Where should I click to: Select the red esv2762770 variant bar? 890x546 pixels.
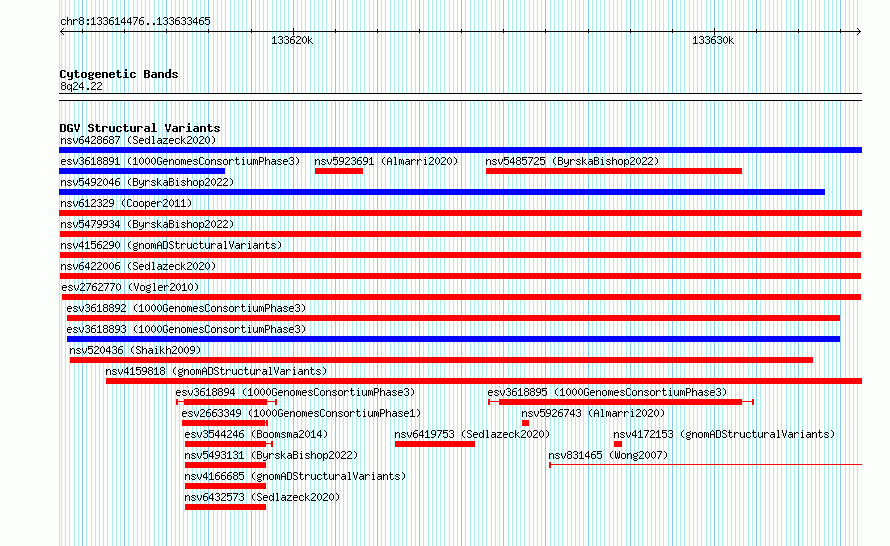point(461,297)
